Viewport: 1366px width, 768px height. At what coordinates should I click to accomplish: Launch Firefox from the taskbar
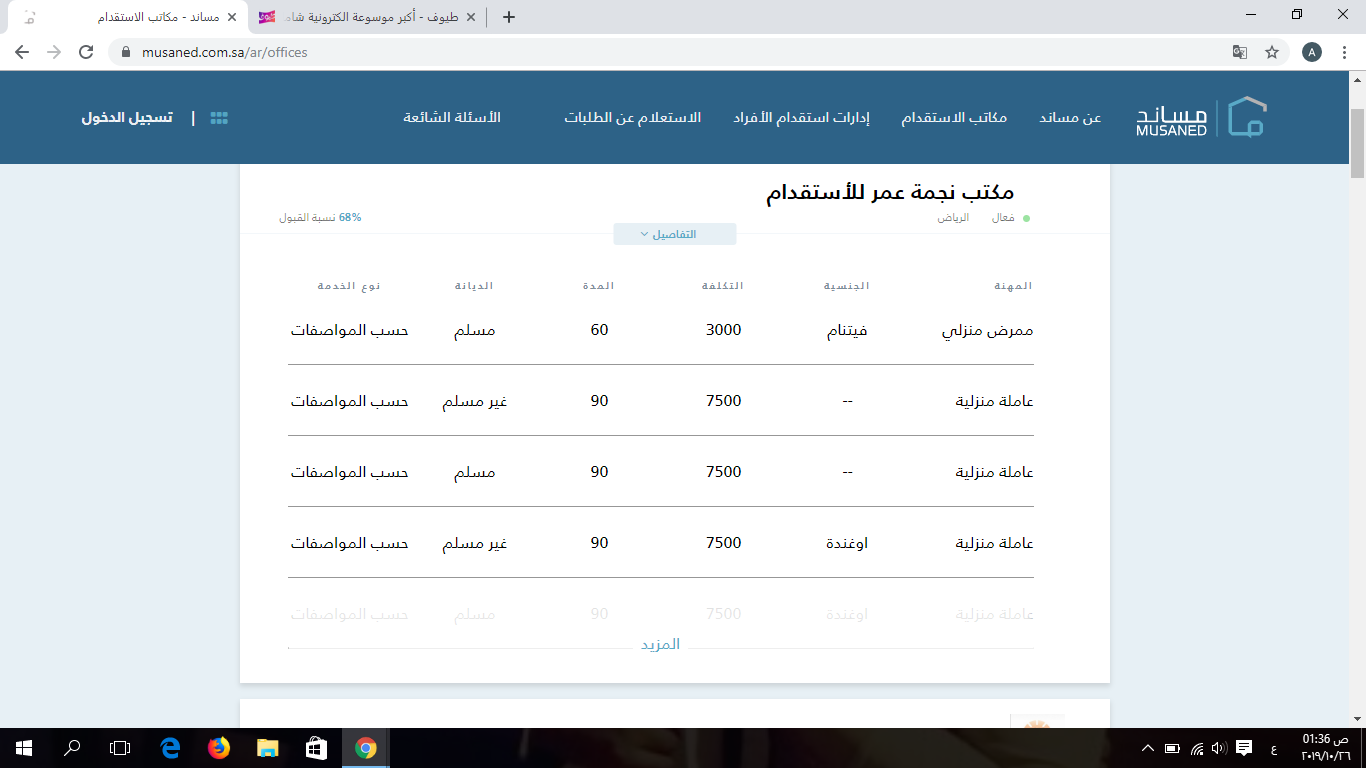point(218,747)
